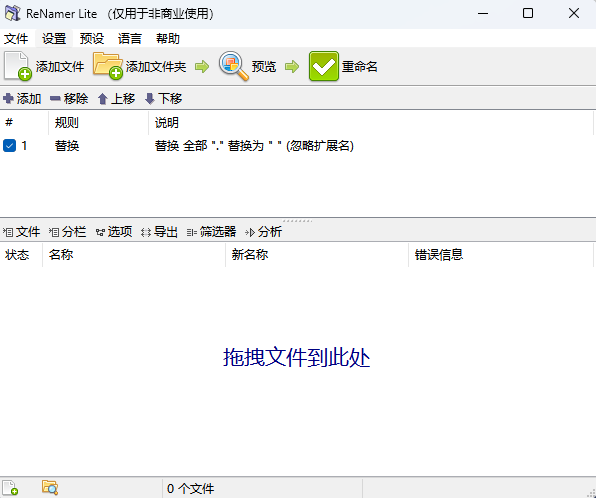Open the 帮助 menu
596x498 pixels.
168,38
